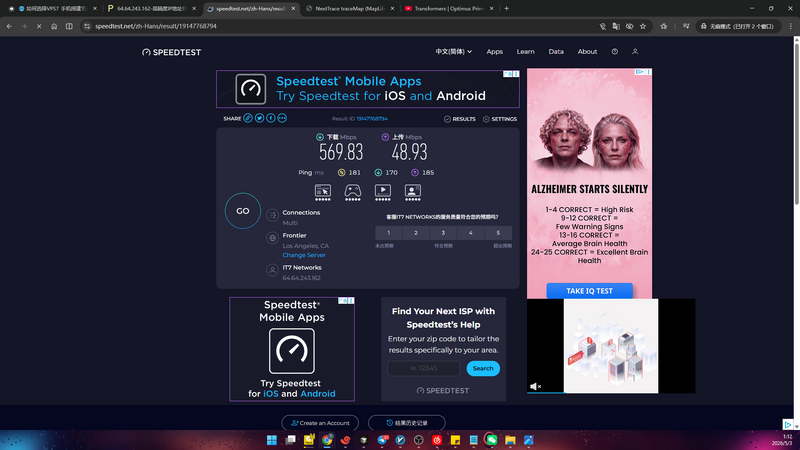Click the upload speed 48.93 value

tap(409, 152)
